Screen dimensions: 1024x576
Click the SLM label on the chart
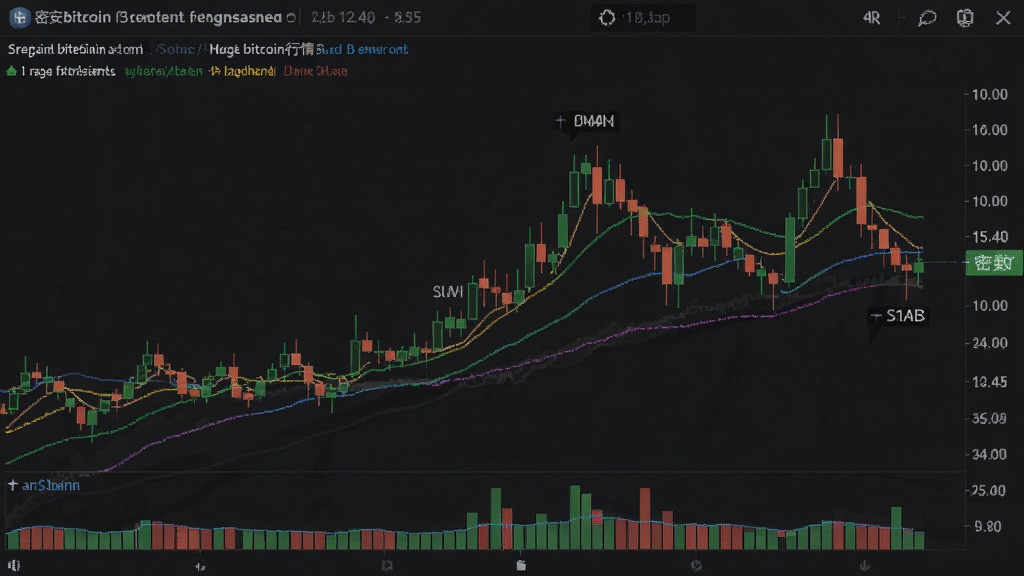(448, 291)
